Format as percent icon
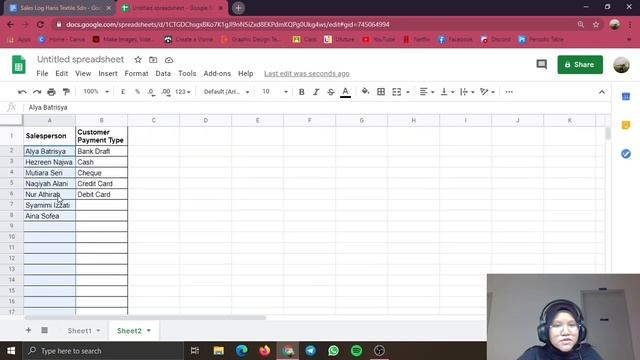The width and height of the screenshot is (640, 360). tap(137, 92)
